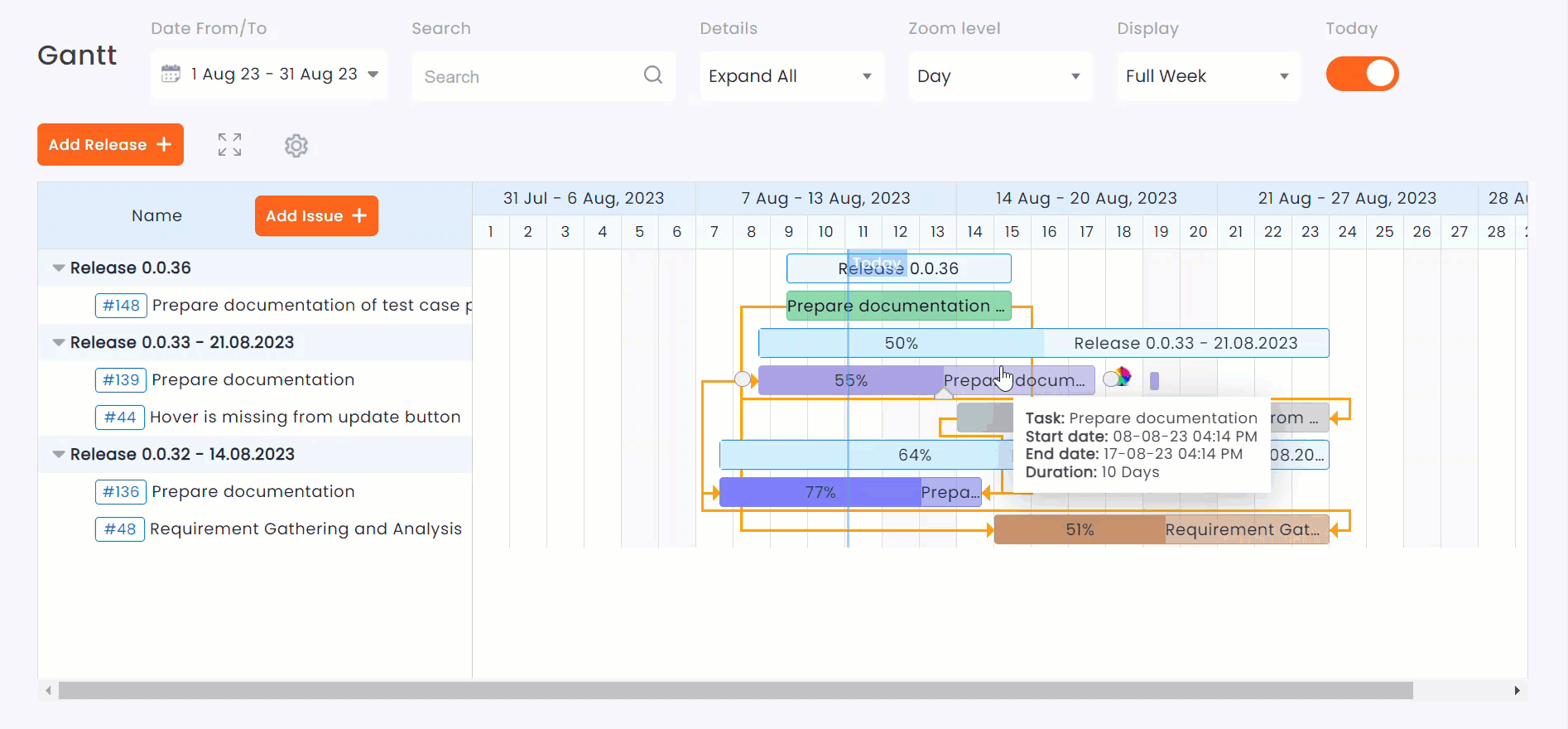Viewport: 1568px width, 729px height.
Task: Click the scrollbar right arrow
Action: click(1517, 691)
